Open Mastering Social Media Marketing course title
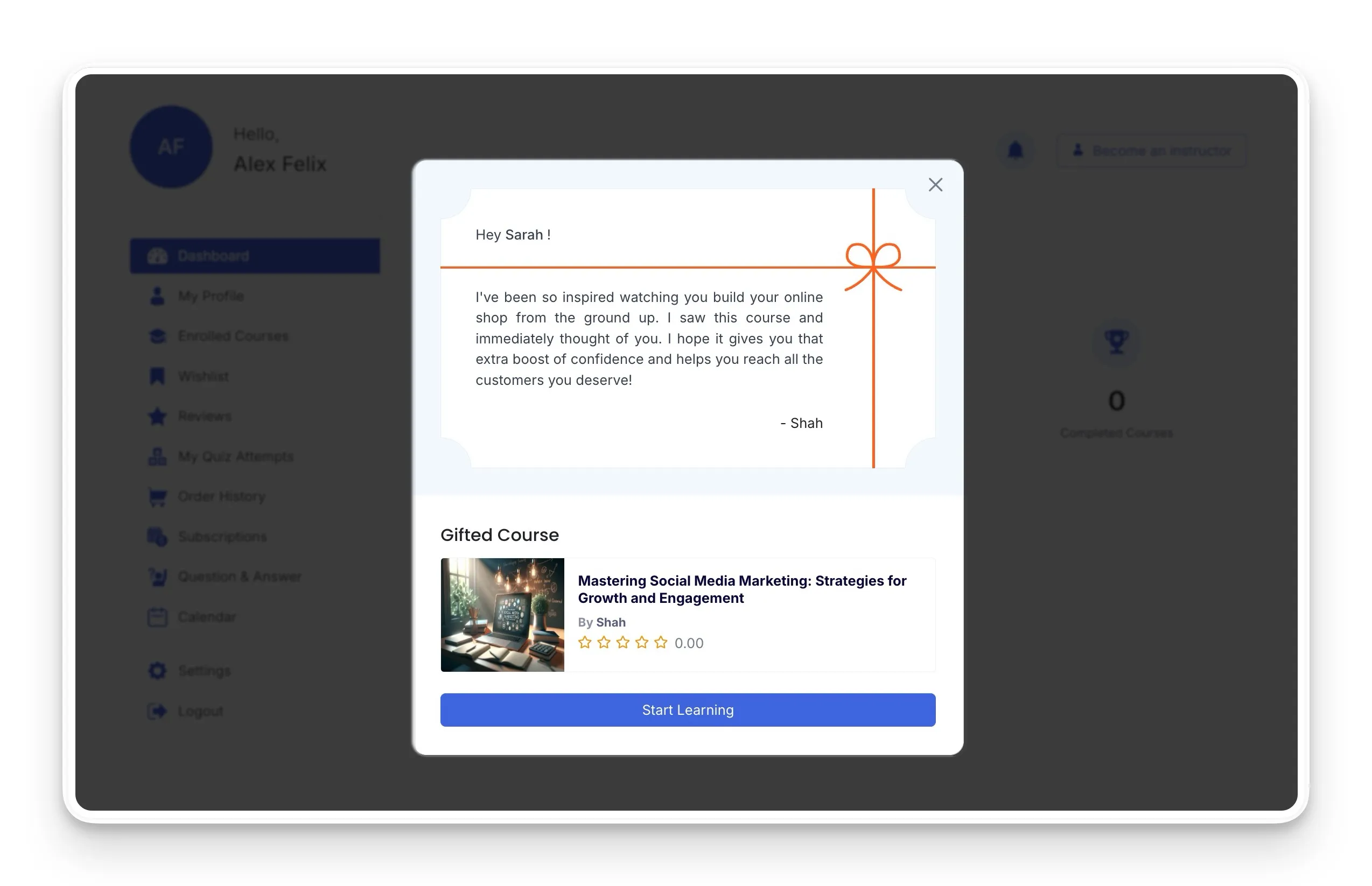 tap(741, 589)
